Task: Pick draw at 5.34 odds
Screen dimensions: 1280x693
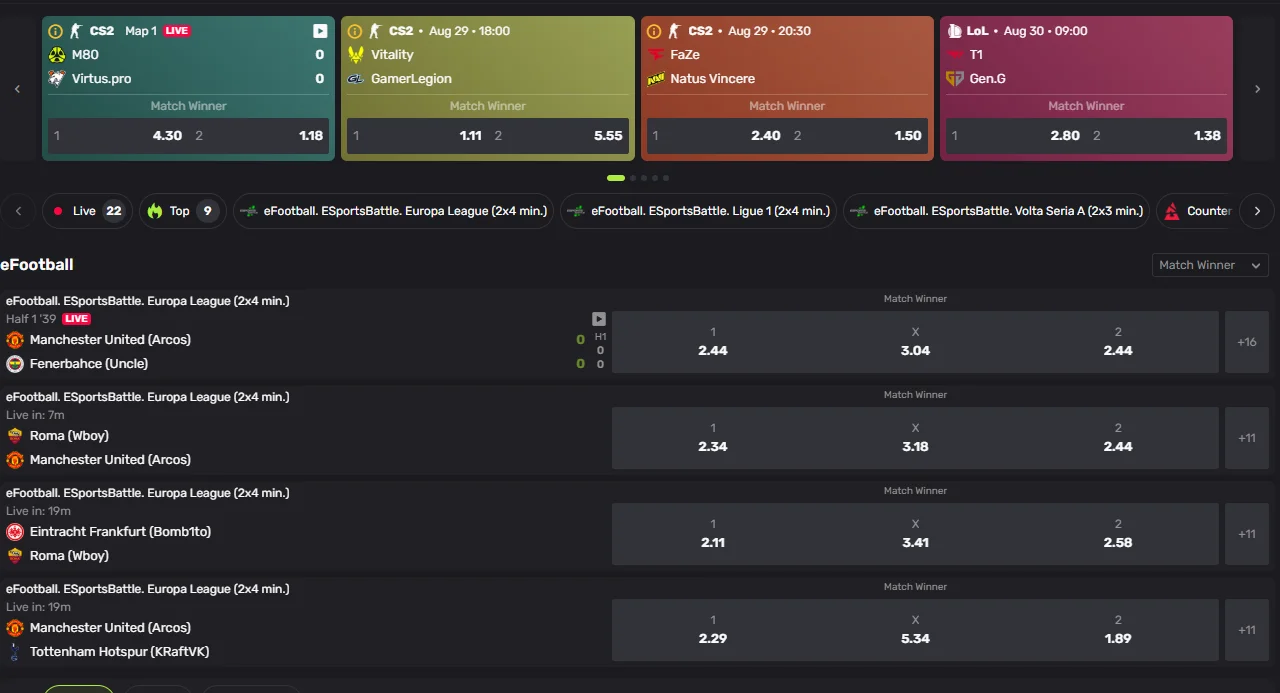Action: click(x=915, y=630)
